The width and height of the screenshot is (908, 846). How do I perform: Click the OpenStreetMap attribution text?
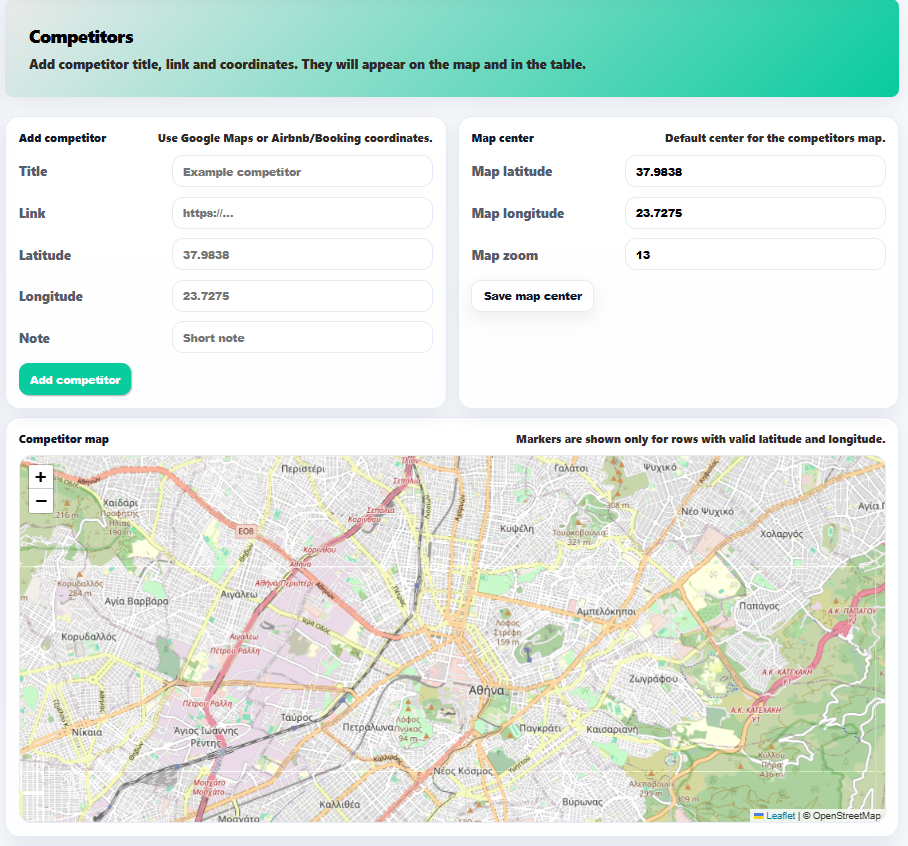tap(841, 815)
